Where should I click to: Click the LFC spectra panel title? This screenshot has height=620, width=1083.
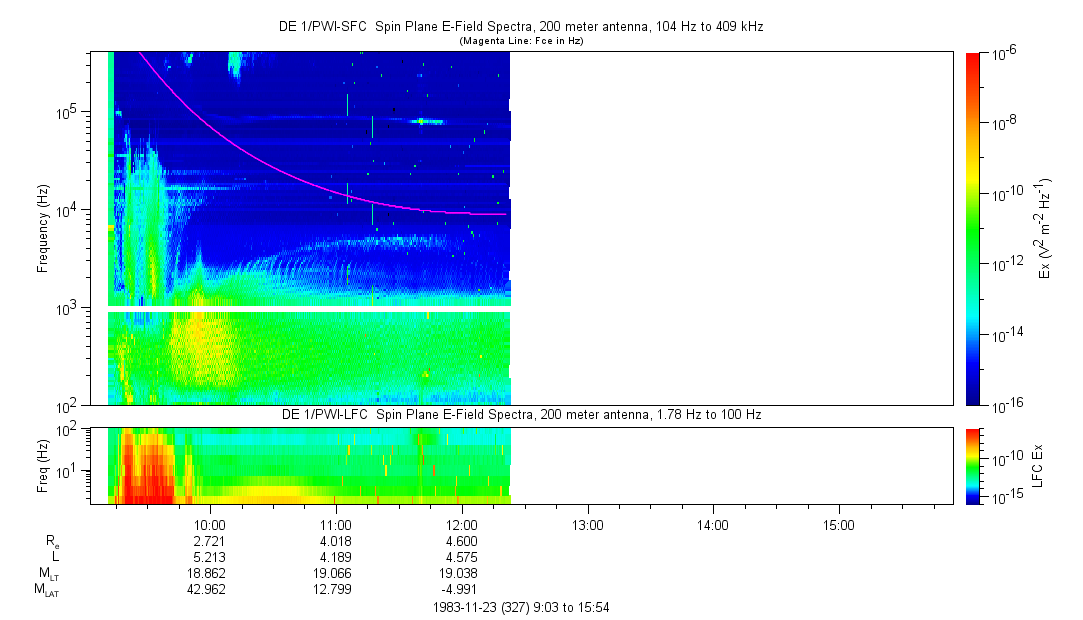(520, 414)
